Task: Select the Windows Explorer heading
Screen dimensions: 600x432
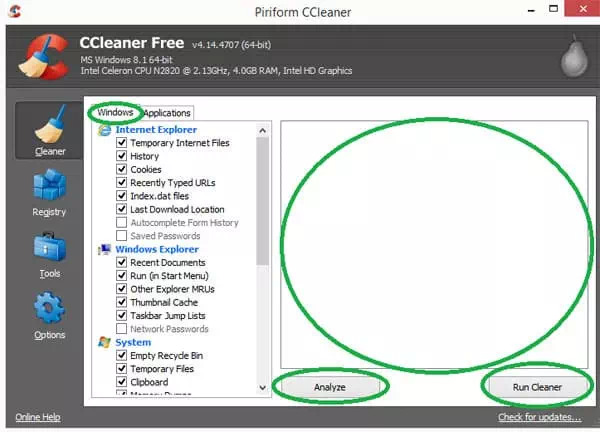Action: (157, 249)
